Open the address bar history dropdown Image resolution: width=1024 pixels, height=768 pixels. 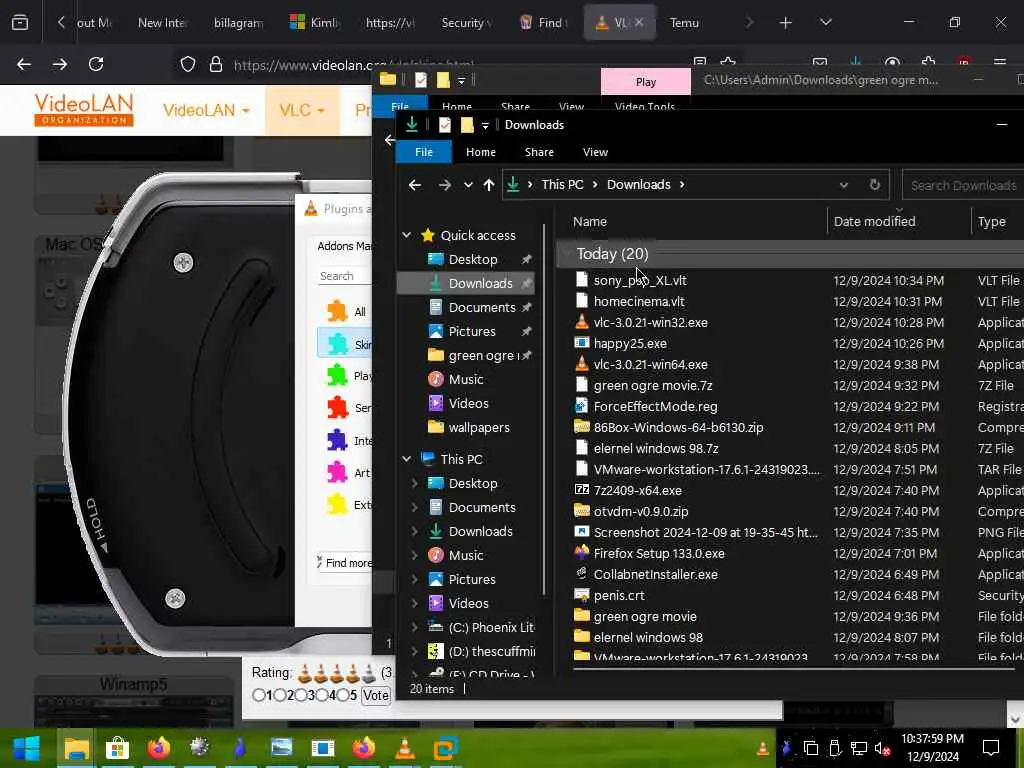tap(844, 185)
